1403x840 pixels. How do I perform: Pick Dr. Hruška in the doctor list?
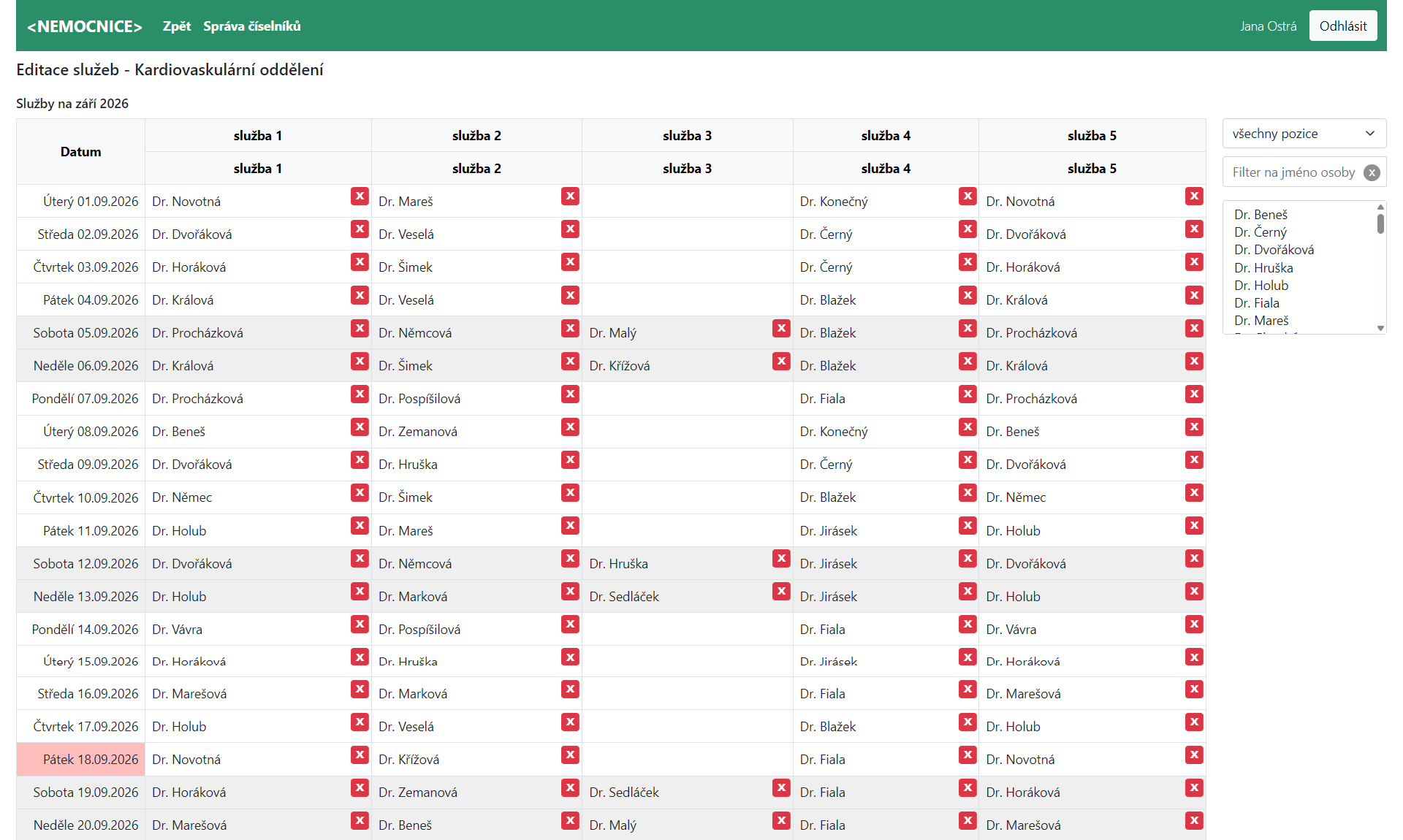(1263, 268)
